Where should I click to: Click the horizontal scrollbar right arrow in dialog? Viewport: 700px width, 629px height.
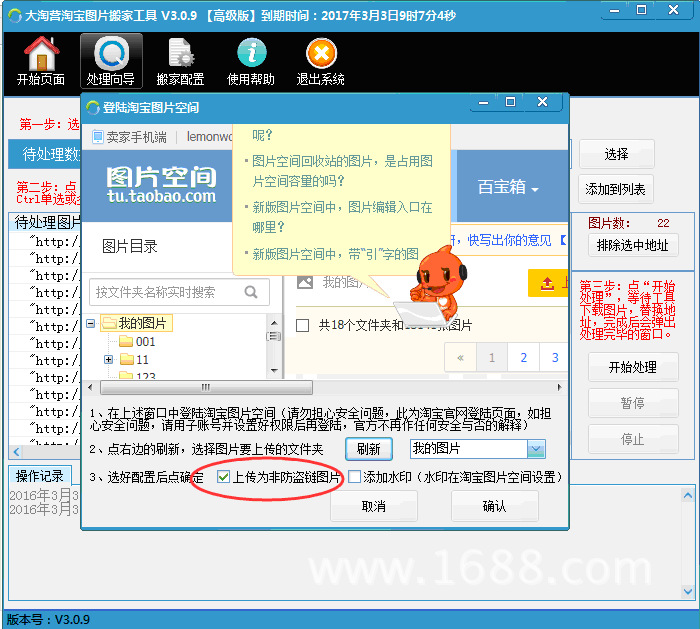(559, 387)
